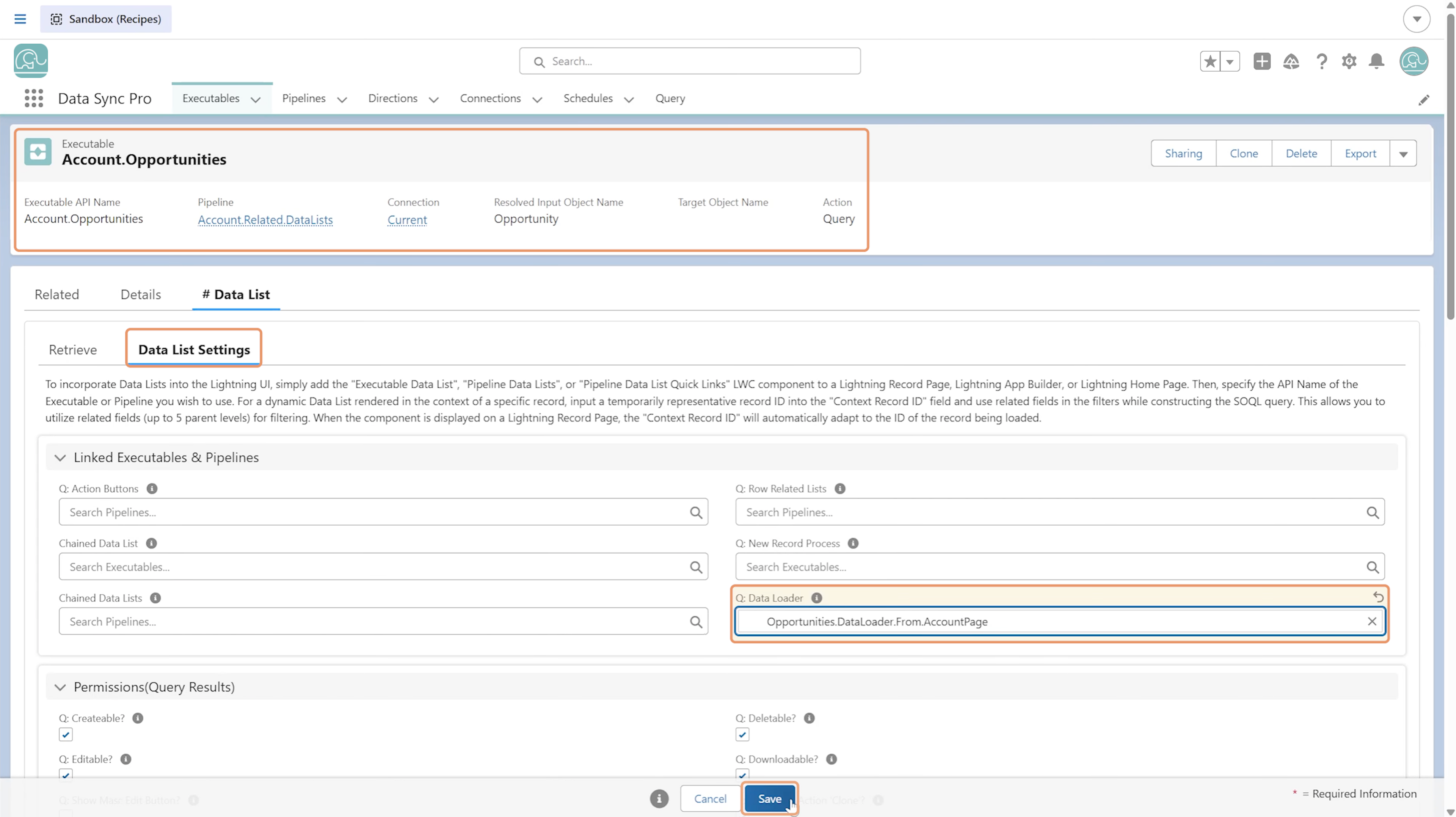Show info for Chained Data Lists
The width and height of the screenshot is (1456, 817).
tap(155, 598)
